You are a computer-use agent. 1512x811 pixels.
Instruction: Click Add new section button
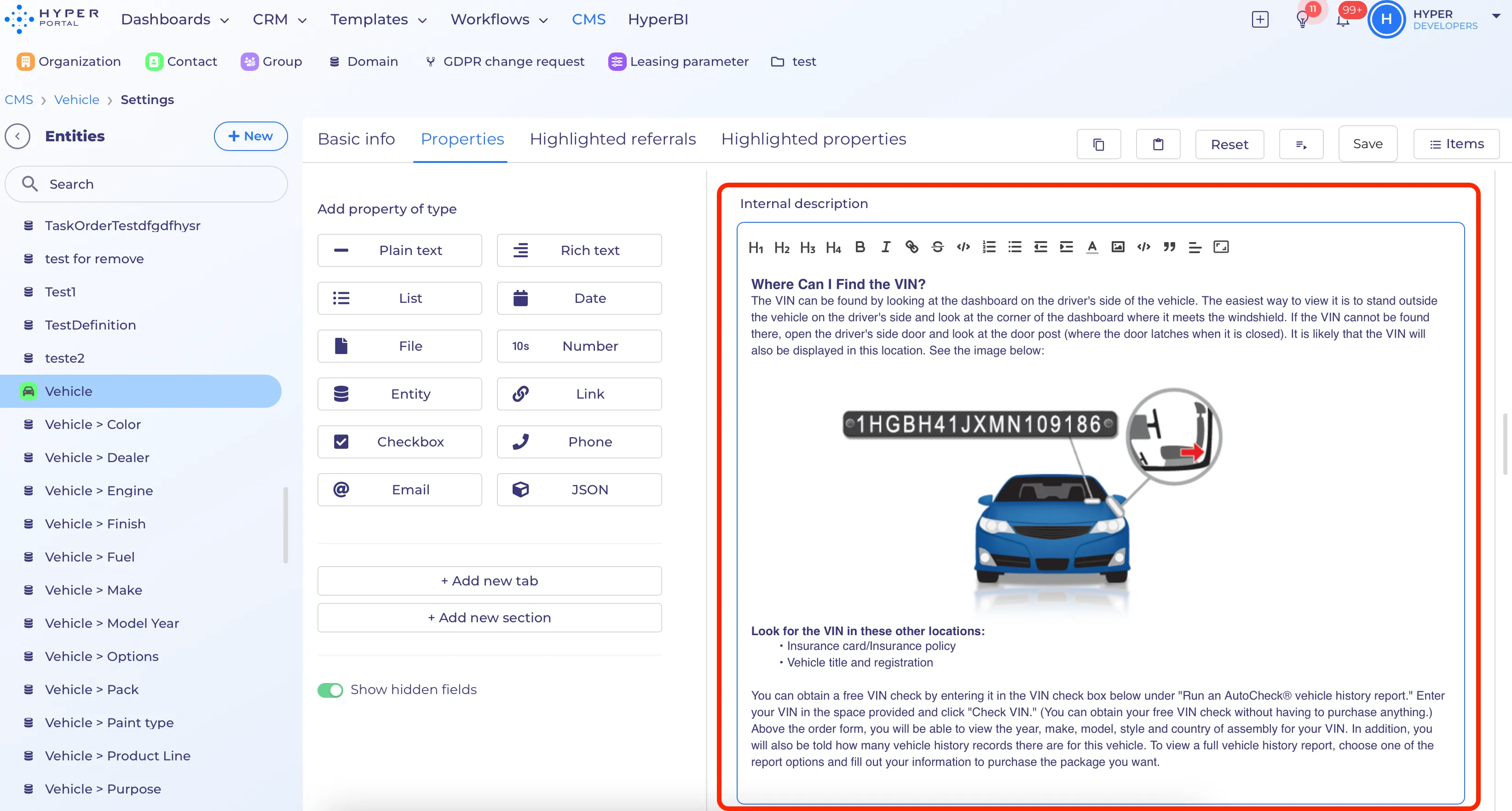490,618
